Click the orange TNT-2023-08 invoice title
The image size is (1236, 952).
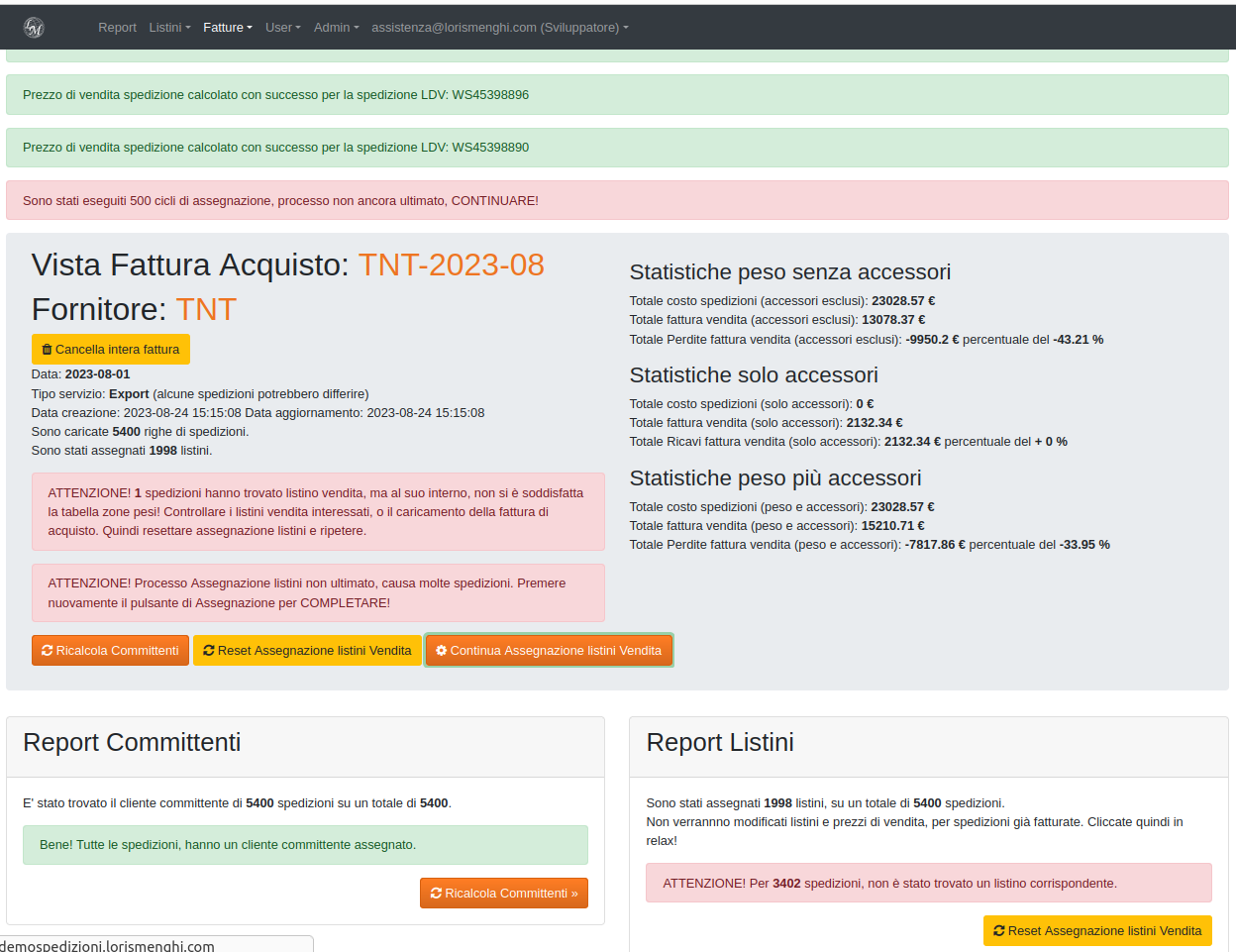[451, 265]
